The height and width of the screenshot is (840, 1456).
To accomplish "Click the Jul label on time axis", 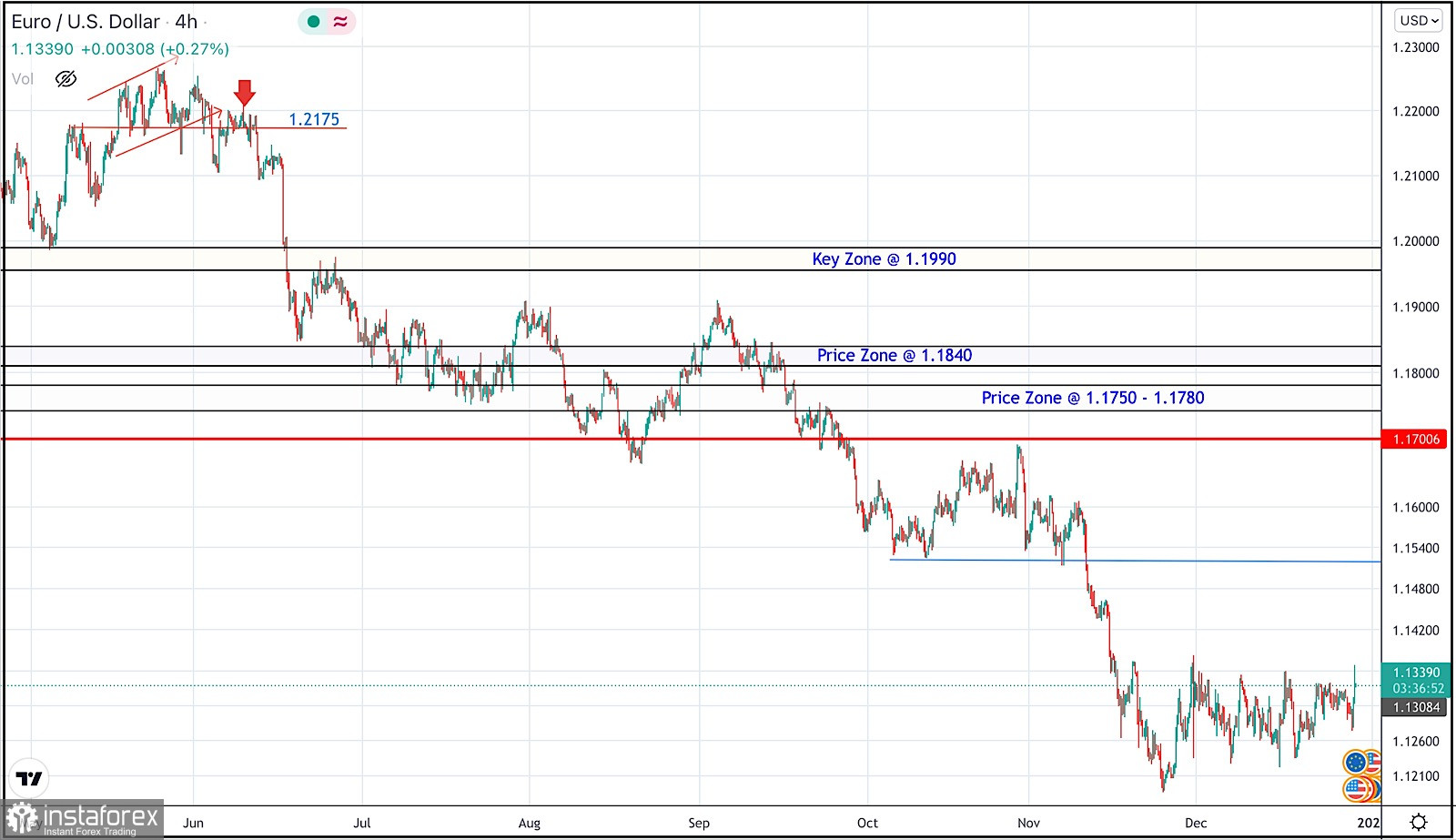I will pos(362,823).
